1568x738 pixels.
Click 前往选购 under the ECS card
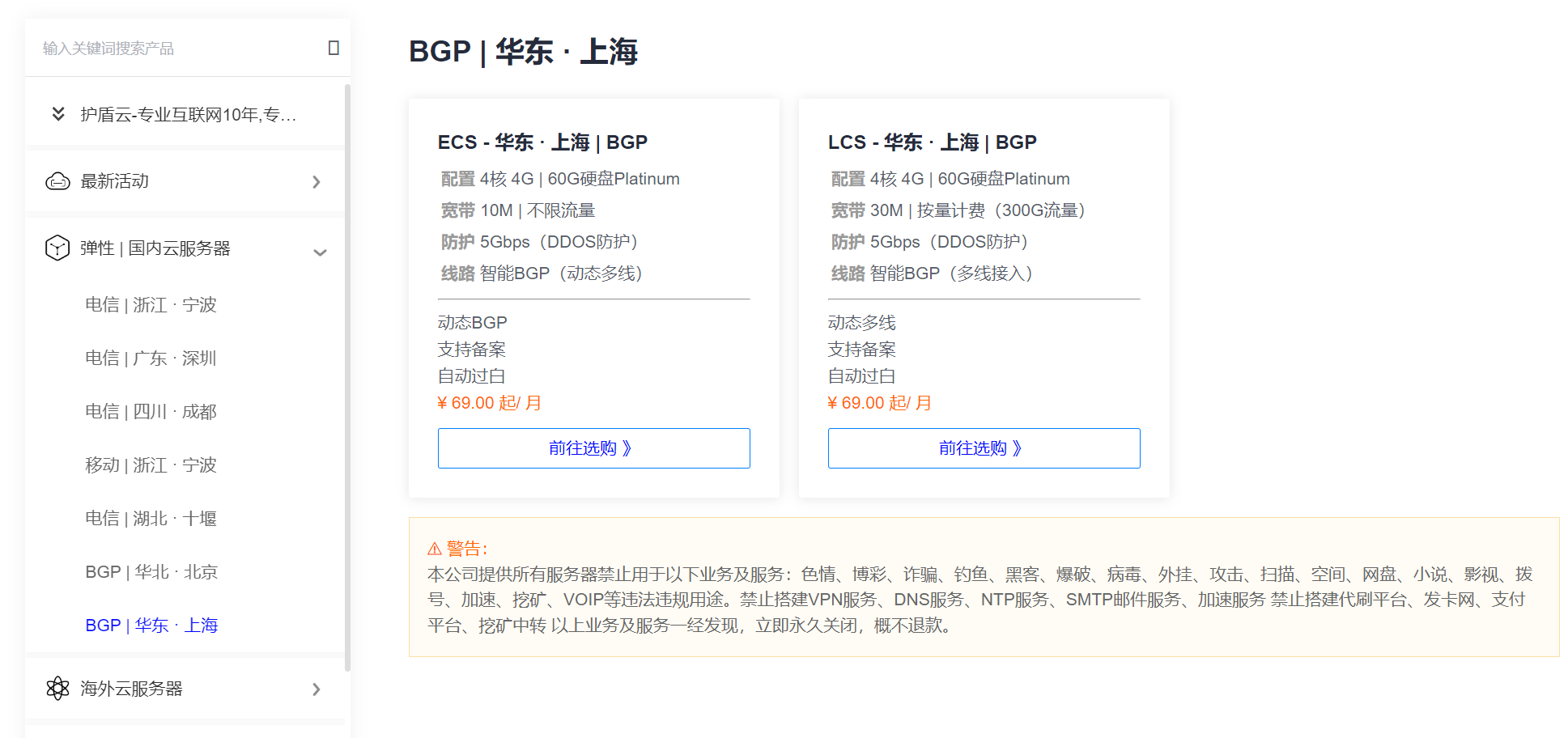pyautogui.click(x=594, y=448)
